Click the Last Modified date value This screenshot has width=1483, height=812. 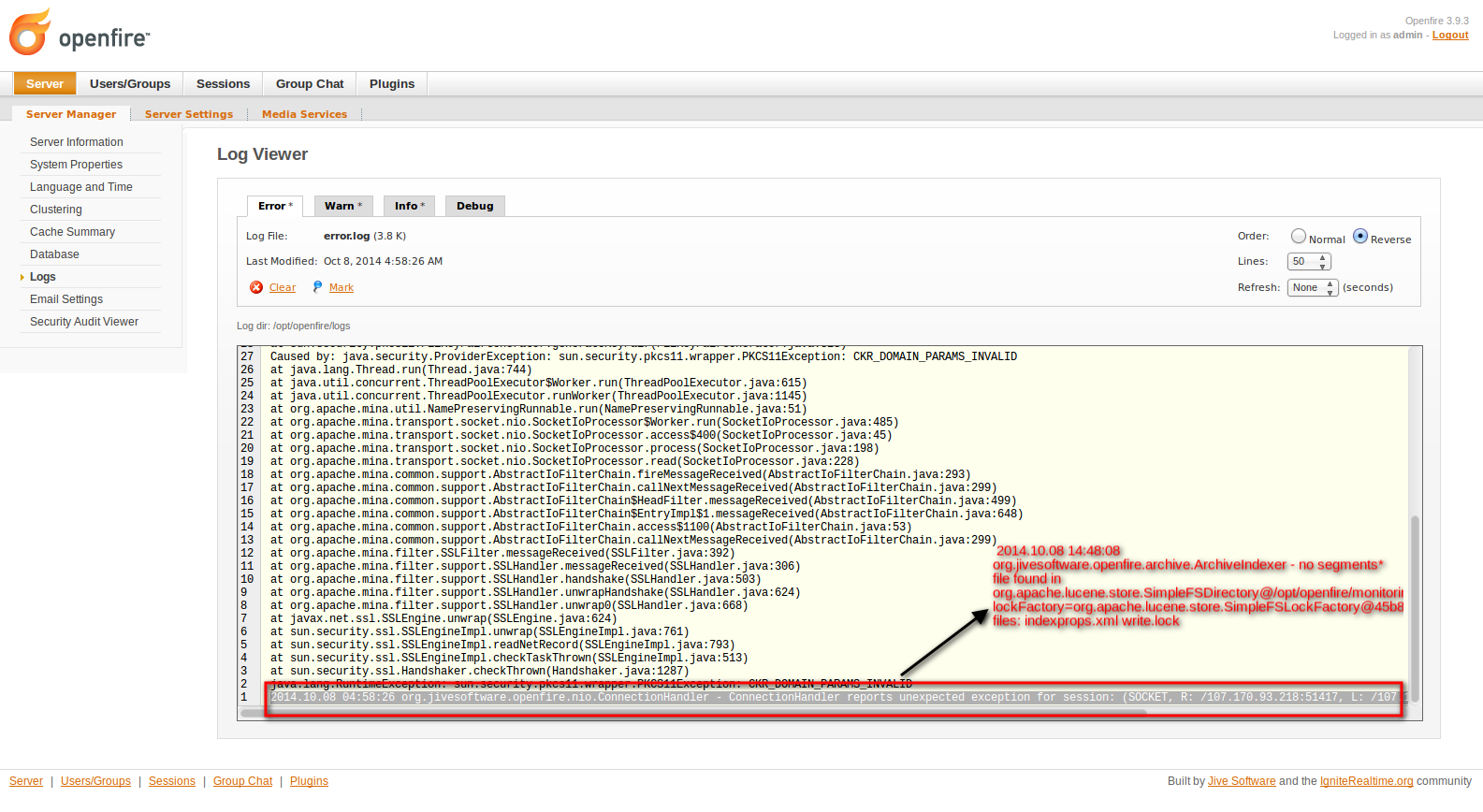tap(383, 262)
